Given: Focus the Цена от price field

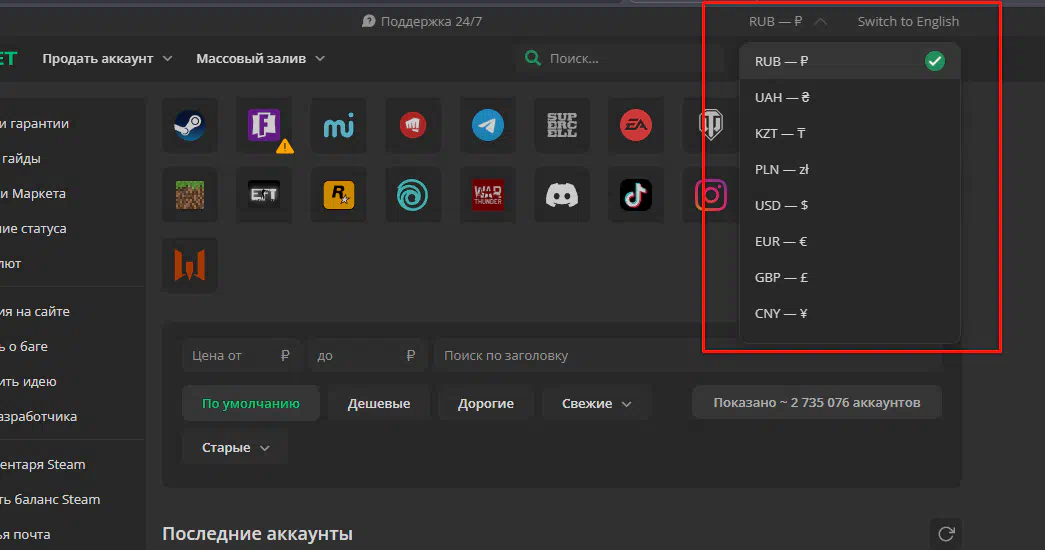Looking at the screenshot, I should tap(241, 355).
